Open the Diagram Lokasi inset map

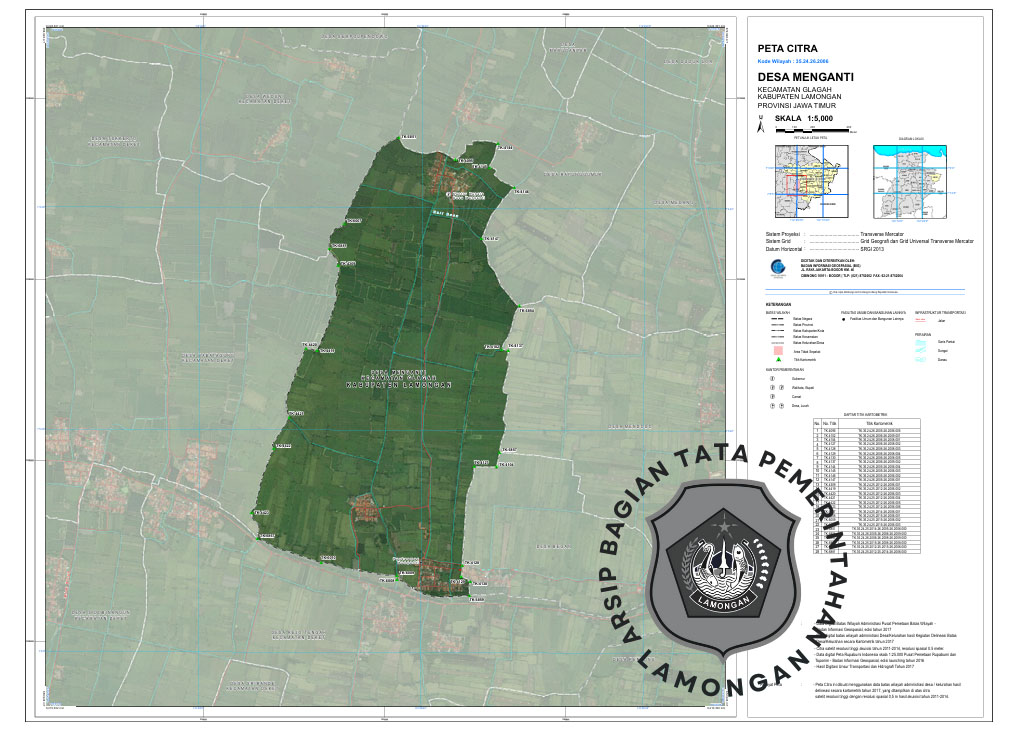(911, 180)
